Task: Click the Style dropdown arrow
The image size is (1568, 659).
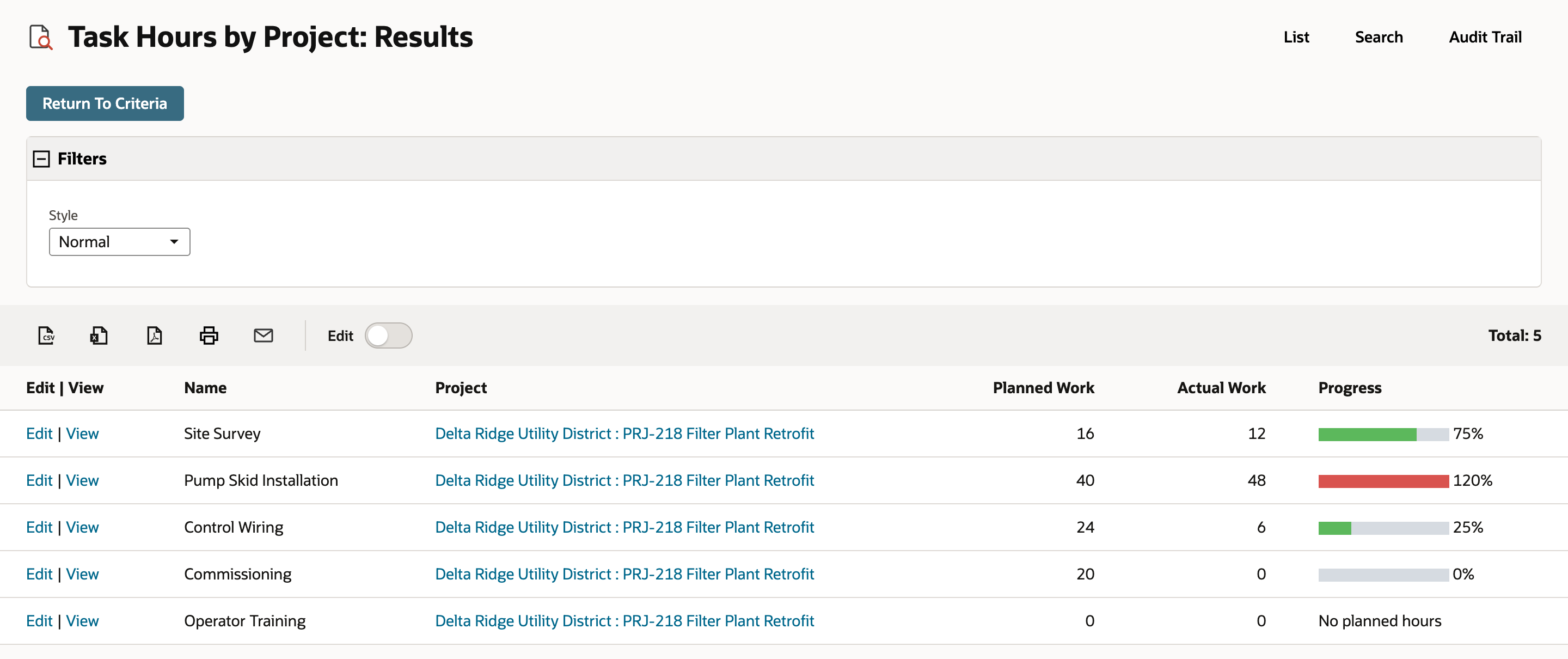Action: coord(174,242)
